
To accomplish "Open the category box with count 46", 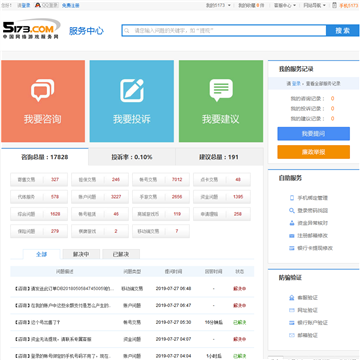I will 100,214.
